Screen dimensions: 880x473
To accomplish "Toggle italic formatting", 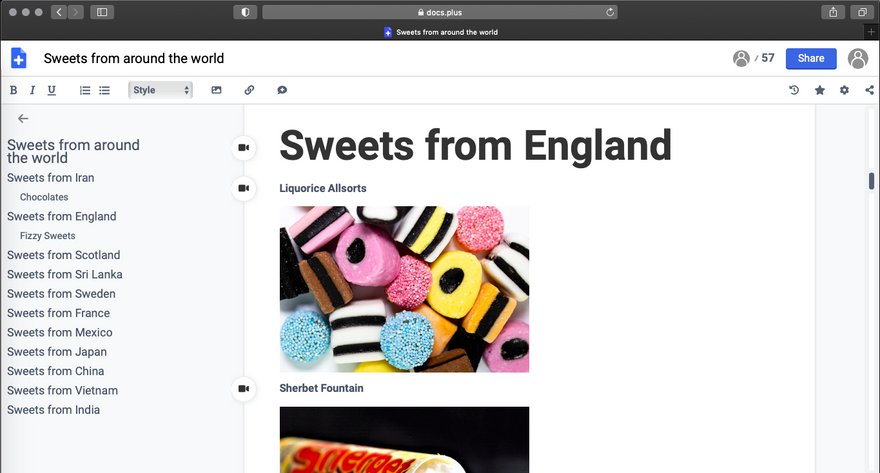I will point(32,90).
